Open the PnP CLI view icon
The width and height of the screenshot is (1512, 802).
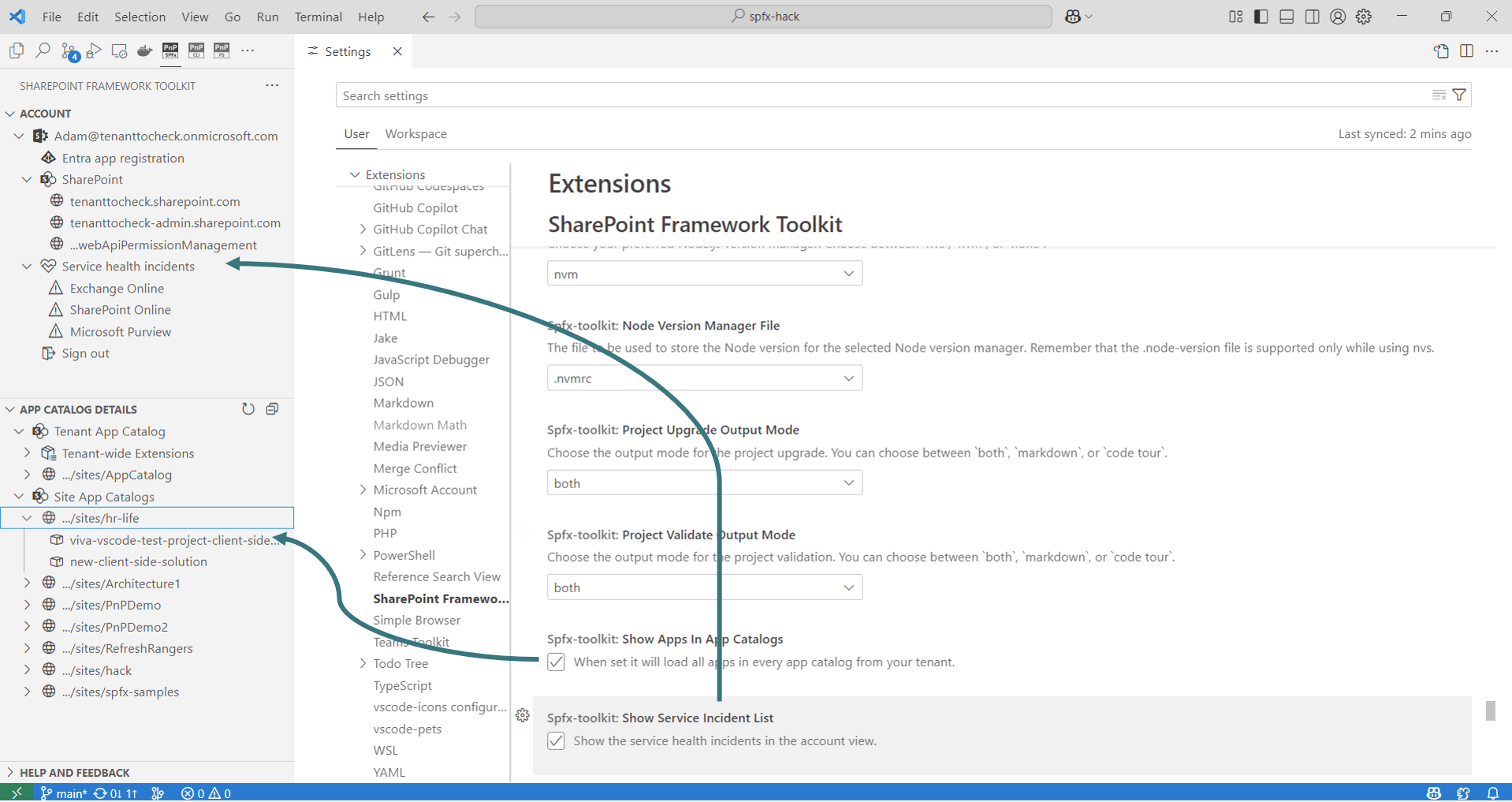196,50
